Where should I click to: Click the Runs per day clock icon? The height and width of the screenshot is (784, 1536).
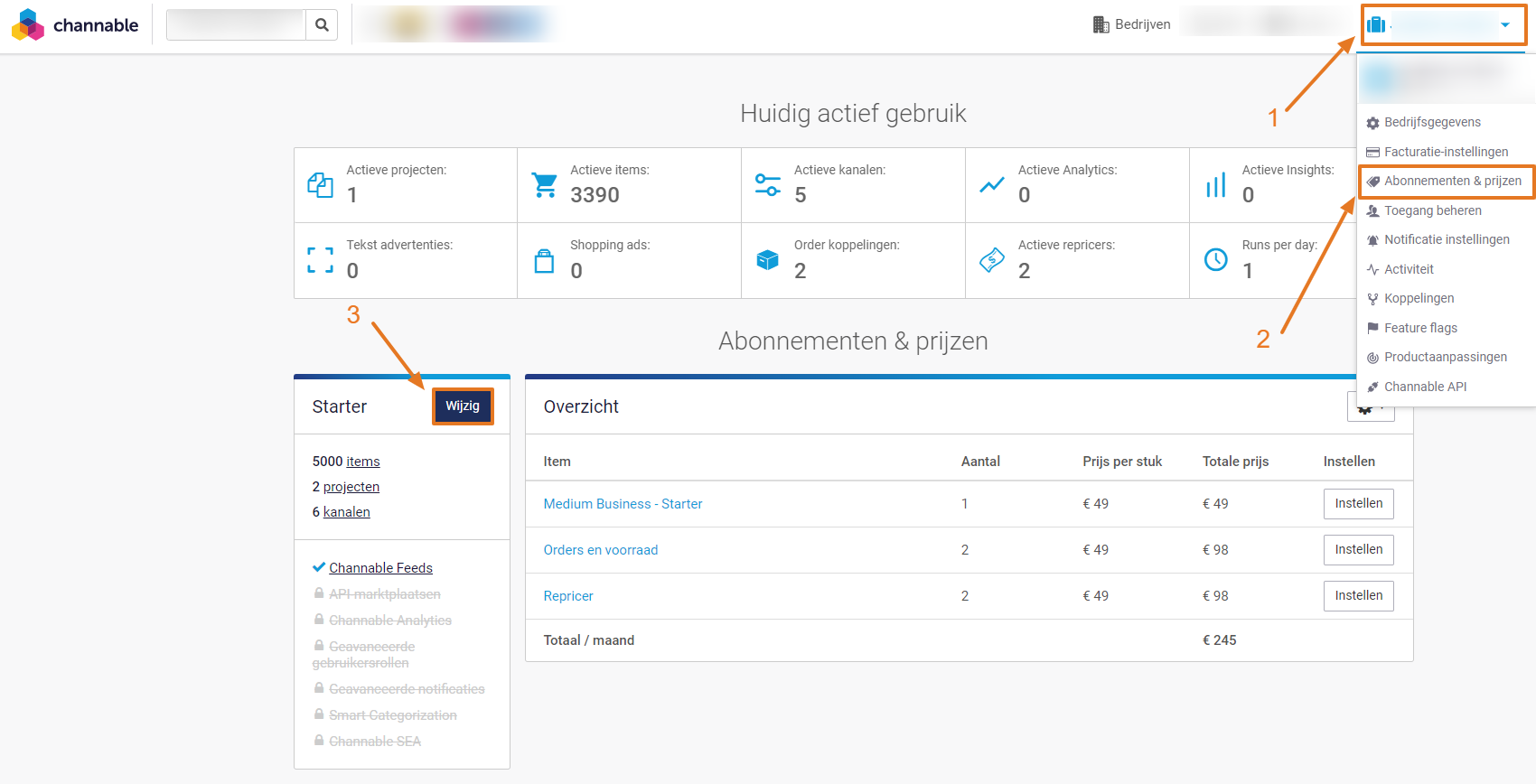pyautogui.click(x=1216, y=260)
